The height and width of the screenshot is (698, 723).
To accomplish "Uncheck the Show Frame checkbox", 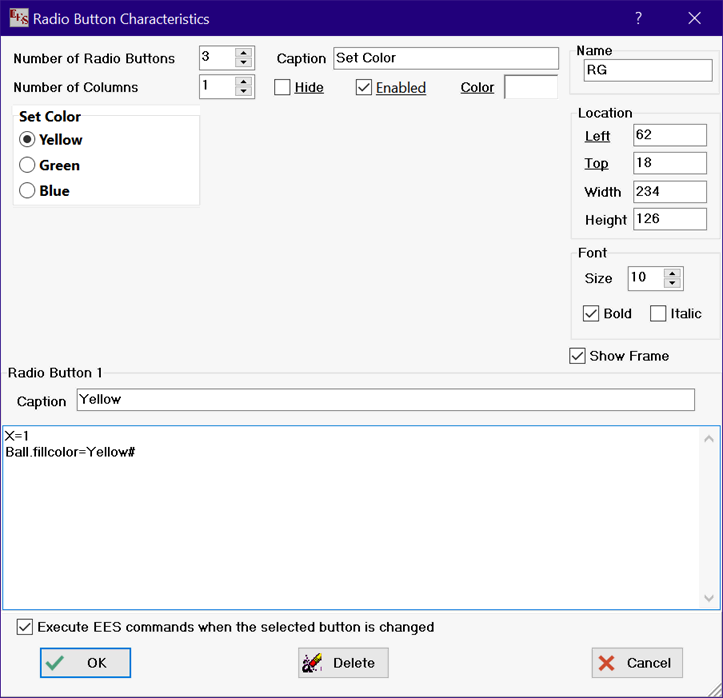I will point(577,356).
